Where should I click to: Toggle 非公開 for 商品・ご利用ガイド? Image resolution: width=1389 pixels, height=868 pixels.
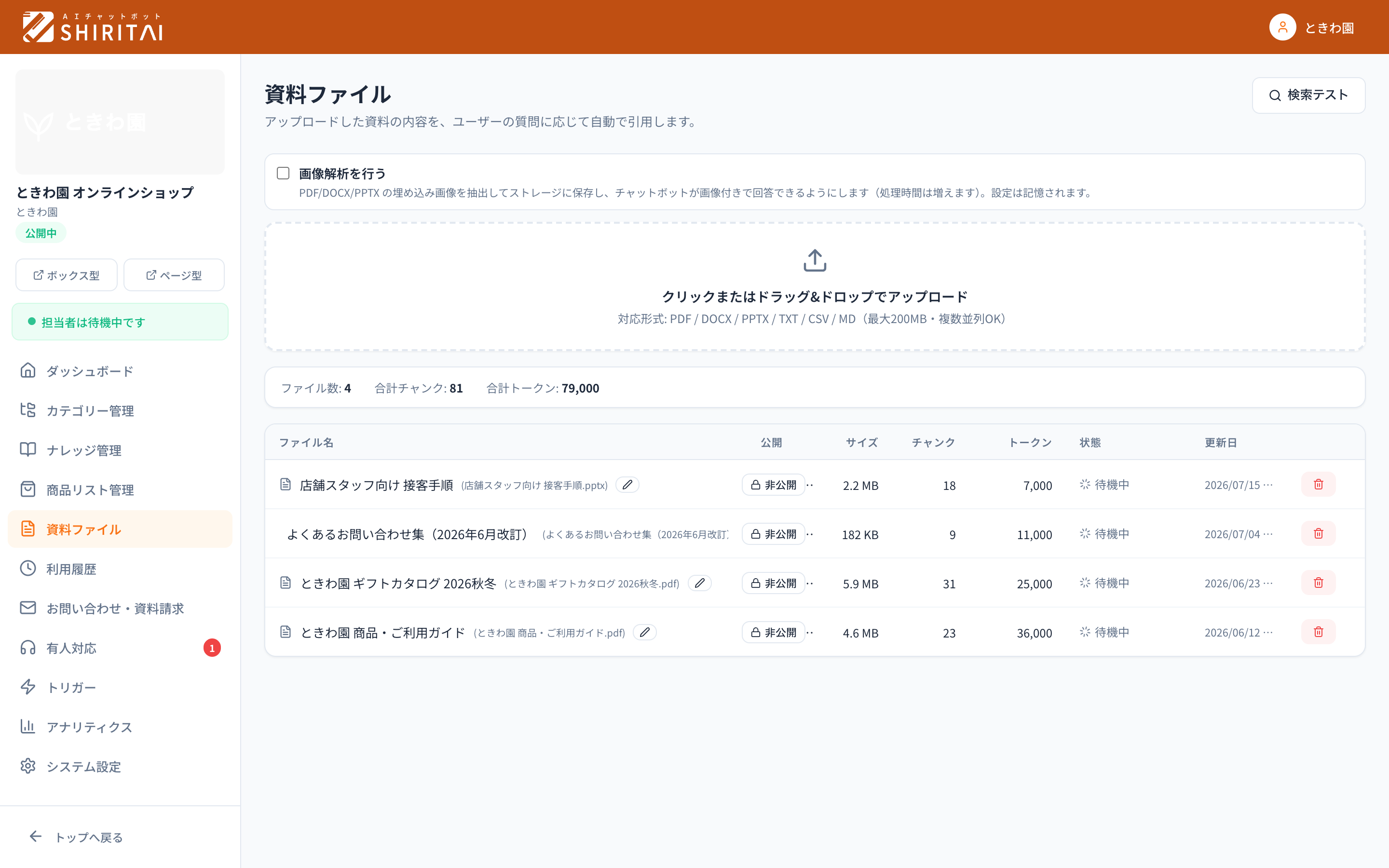click(773, 633)
